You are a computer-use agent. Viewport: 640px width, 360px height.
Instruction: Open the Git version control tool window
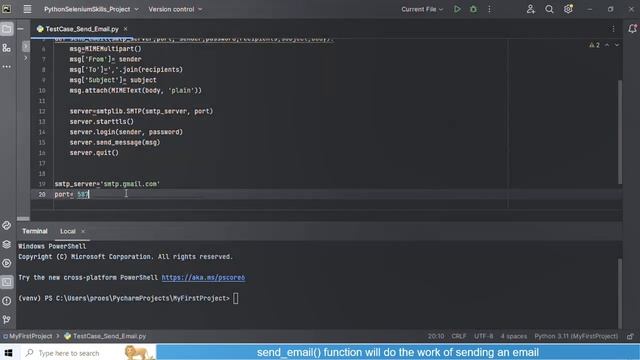click(x=7, y=320)
